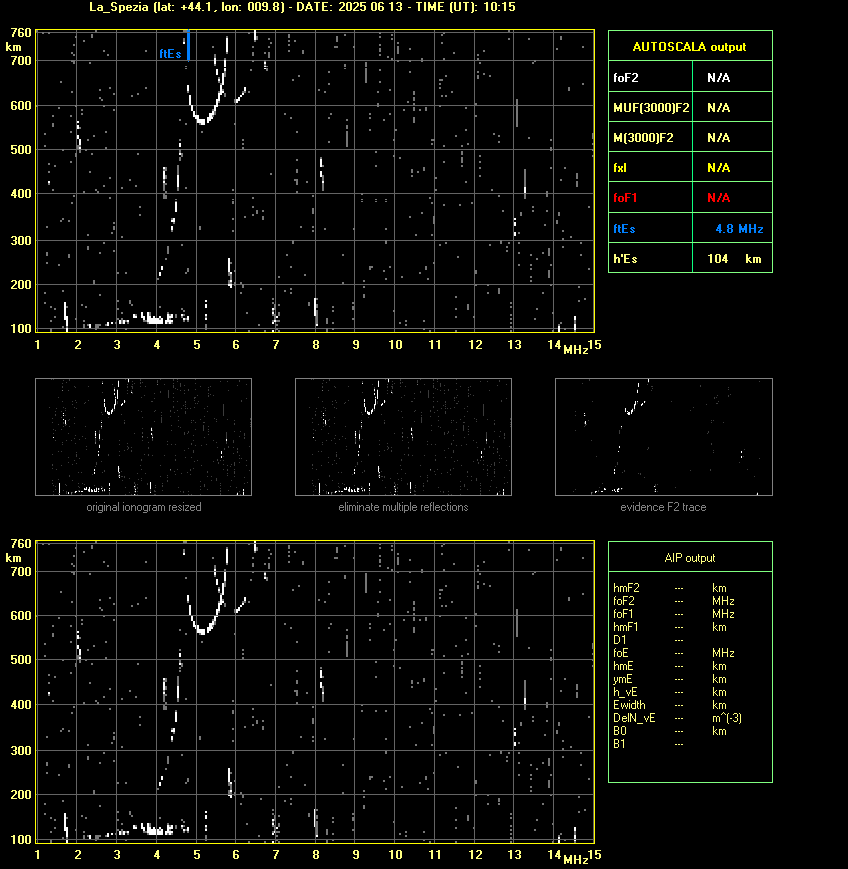Click the 'evidence F2 trace' caption
This screenshot has height=869, width=848.
663,507
